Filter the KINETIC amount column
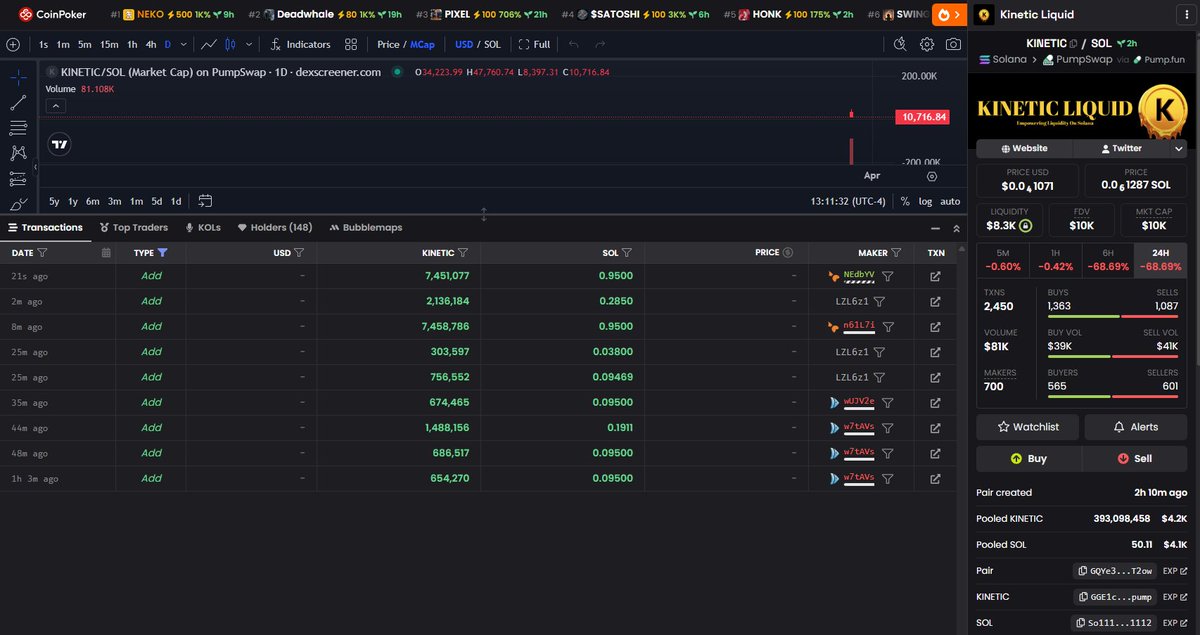The image size is (1200, 635). (463, 253)
